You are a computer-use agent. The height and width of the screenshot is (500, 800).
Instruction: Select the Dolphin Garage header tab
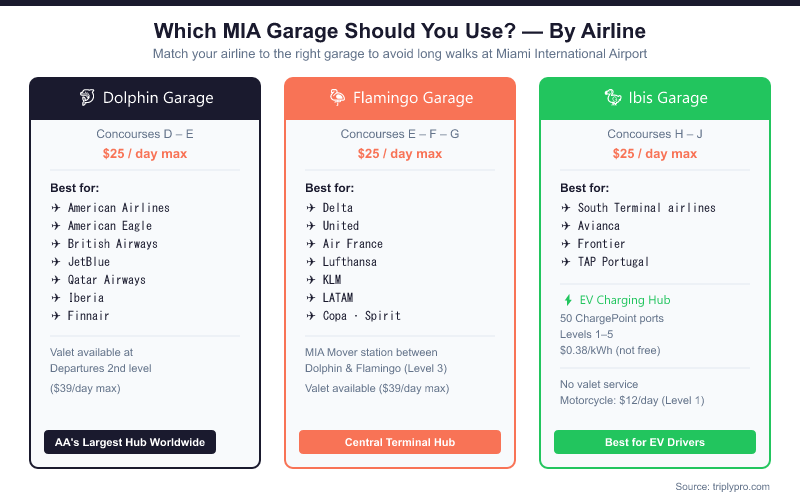[x=145, y=98]
